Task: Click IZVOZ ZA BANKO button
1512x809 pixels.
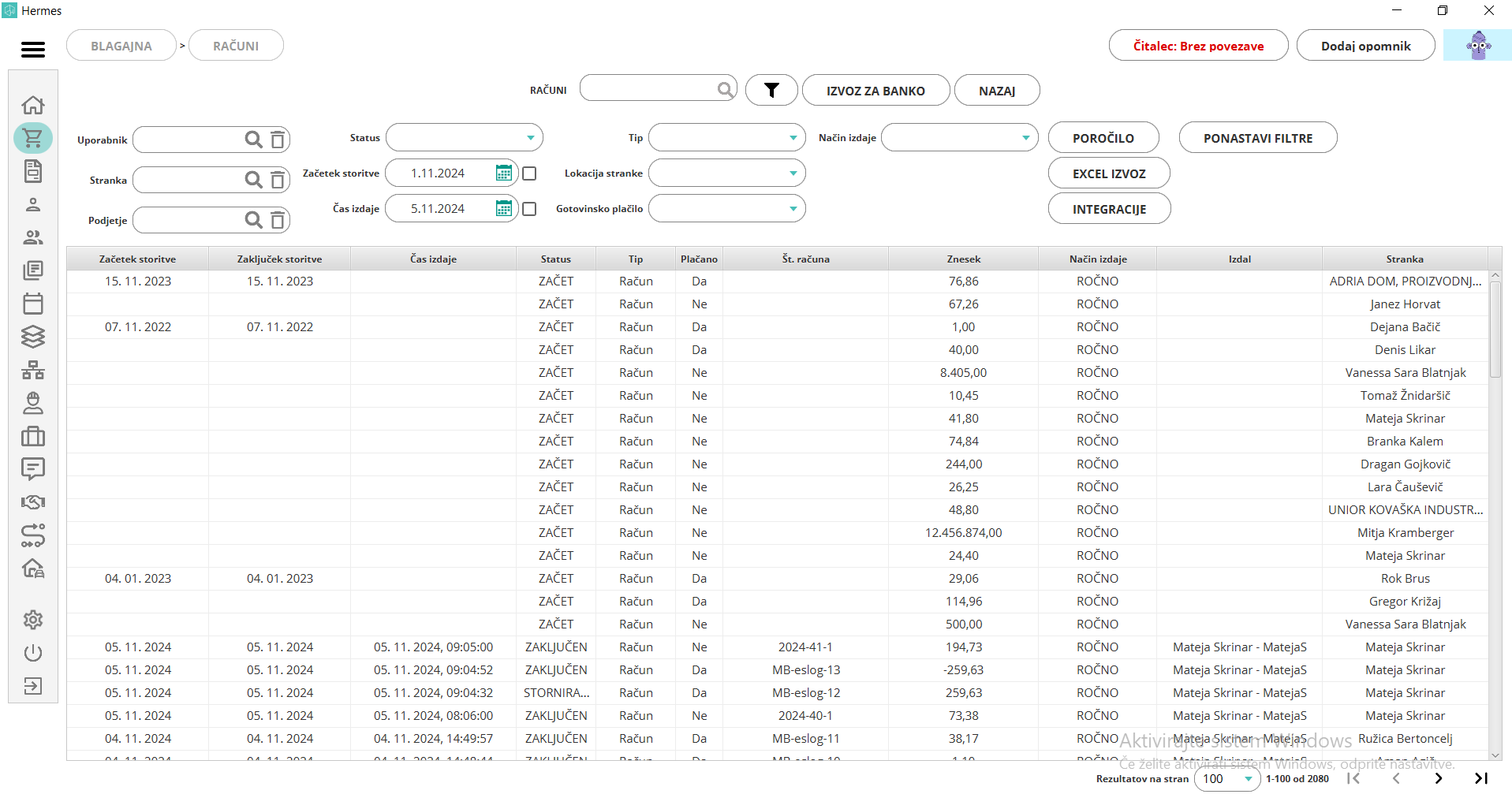Action: (875, 90)
